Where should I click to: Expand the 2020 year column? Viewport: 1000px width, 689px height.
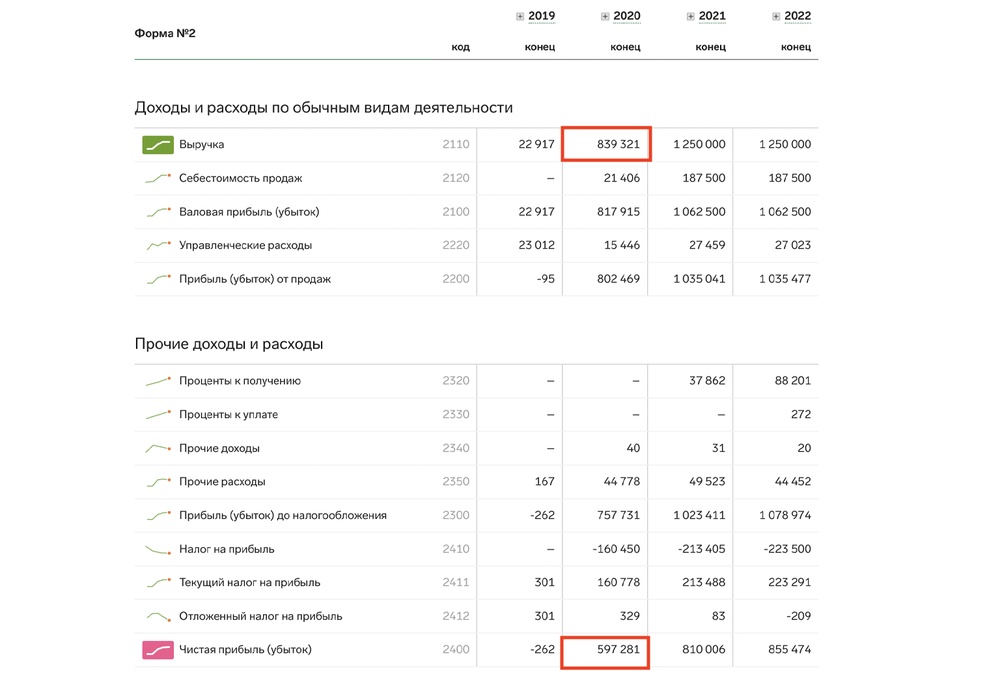point(605,17)
